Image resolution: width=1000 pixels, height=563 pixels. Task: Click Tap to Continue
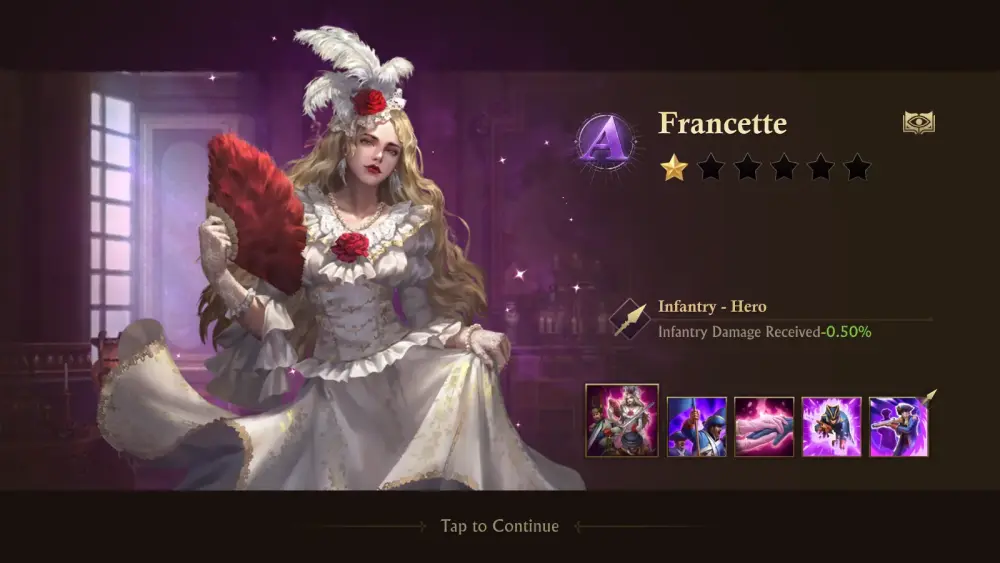500,526
